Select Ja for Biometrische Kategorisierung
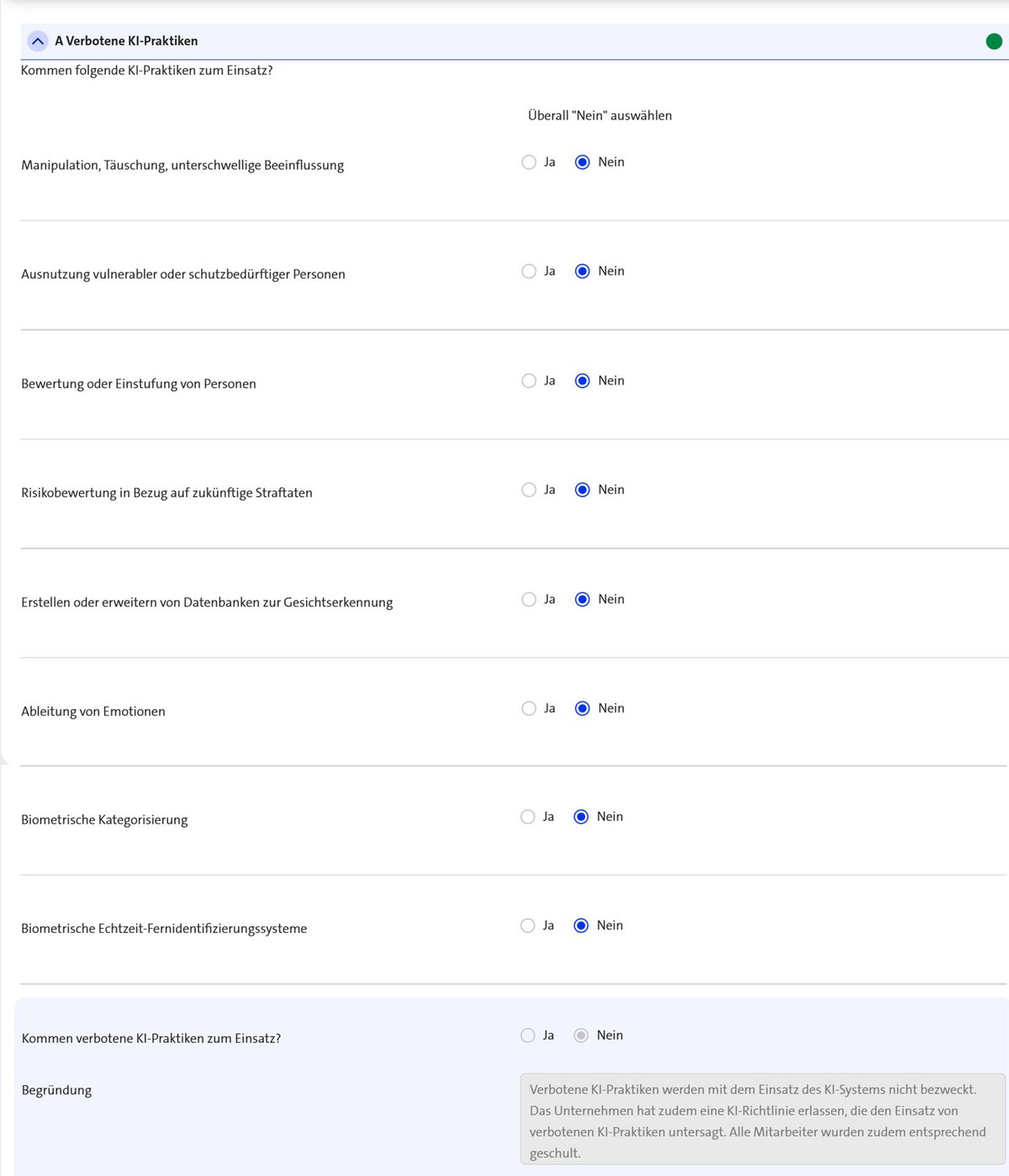 tap(527, 817)
